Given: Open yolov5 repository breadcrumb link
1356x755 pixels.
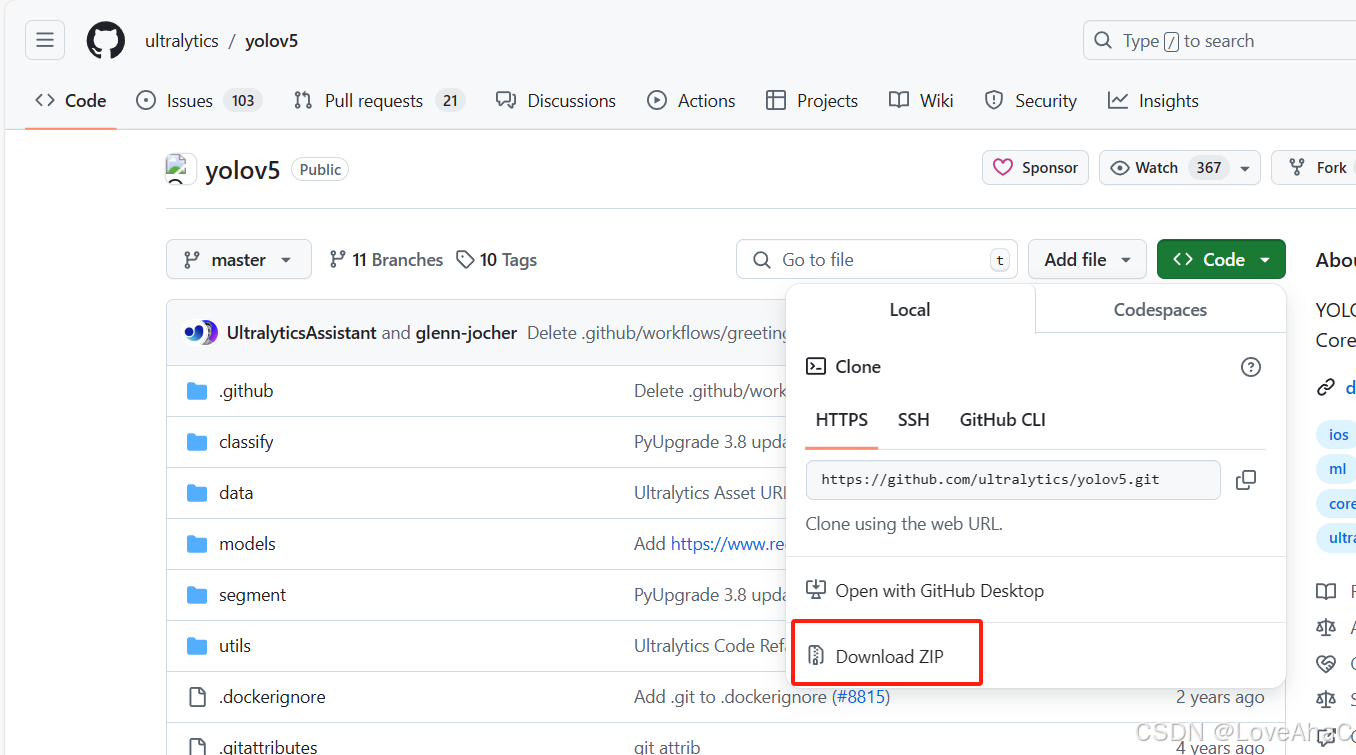Looking at the screenshot, I should click(271, 41).
